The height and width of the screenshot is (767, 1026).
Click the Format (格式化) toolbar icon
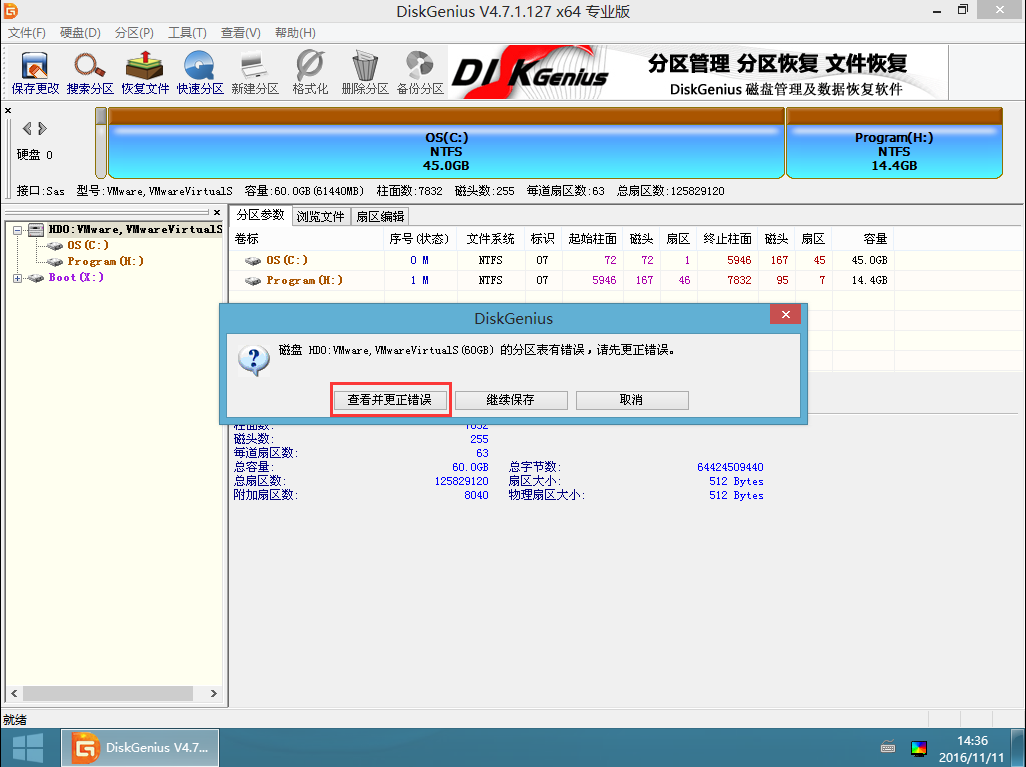point(310,73)
